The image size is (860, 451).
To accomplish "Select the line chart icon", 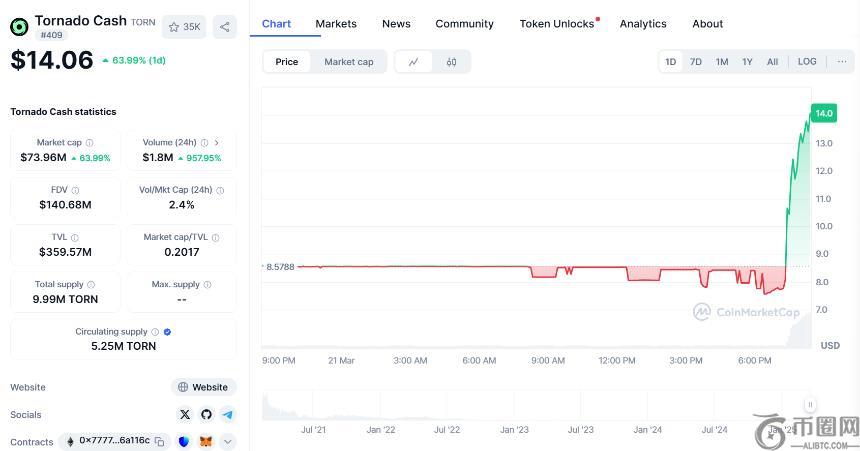I will pos(414,62).
